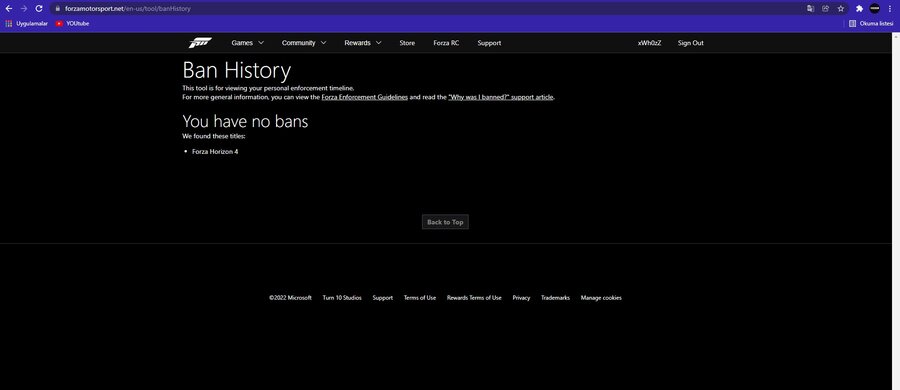This screenshot has width=900, height=390.
Task: Open the Privacy footer link
Action: (521, 298)
